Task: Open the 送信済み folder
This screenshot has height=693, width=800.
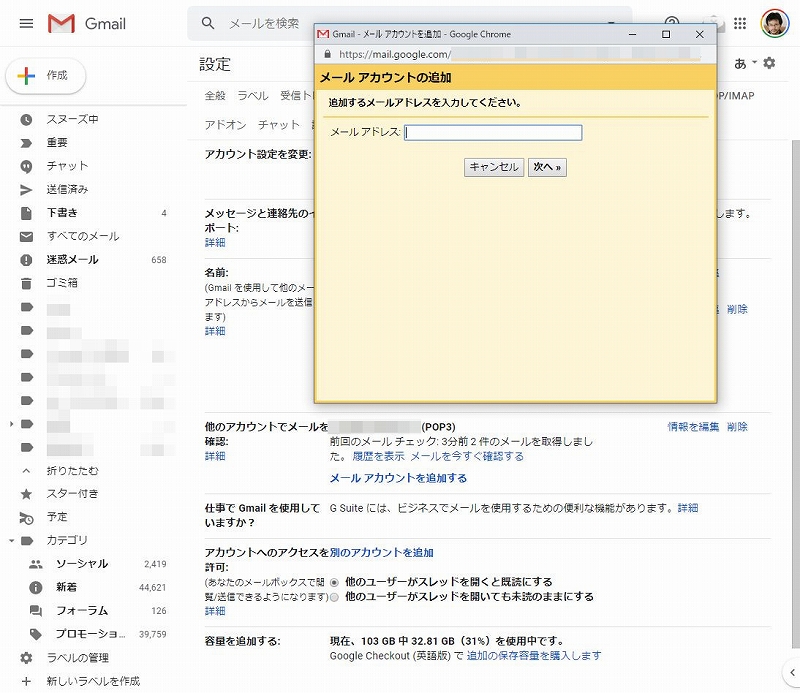Action: [67, 189]
